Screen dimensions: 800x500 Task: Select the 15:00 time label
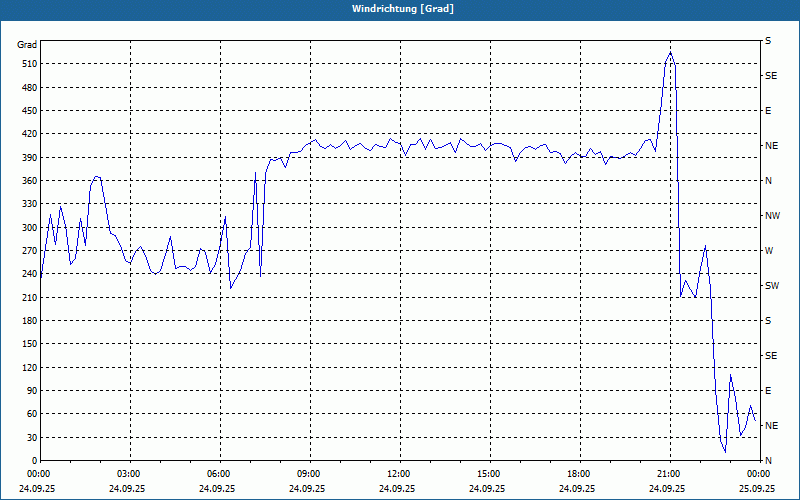point(490,474)
